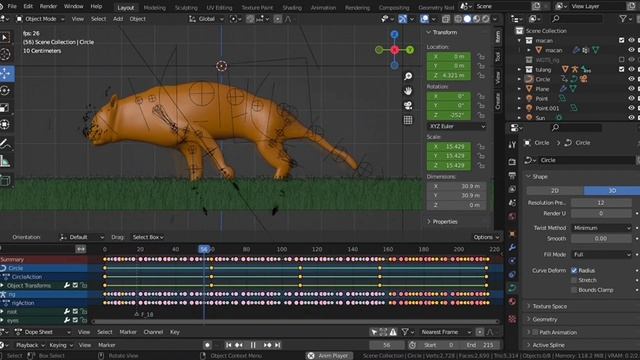Click the pan view hand icon

[408, 91]
